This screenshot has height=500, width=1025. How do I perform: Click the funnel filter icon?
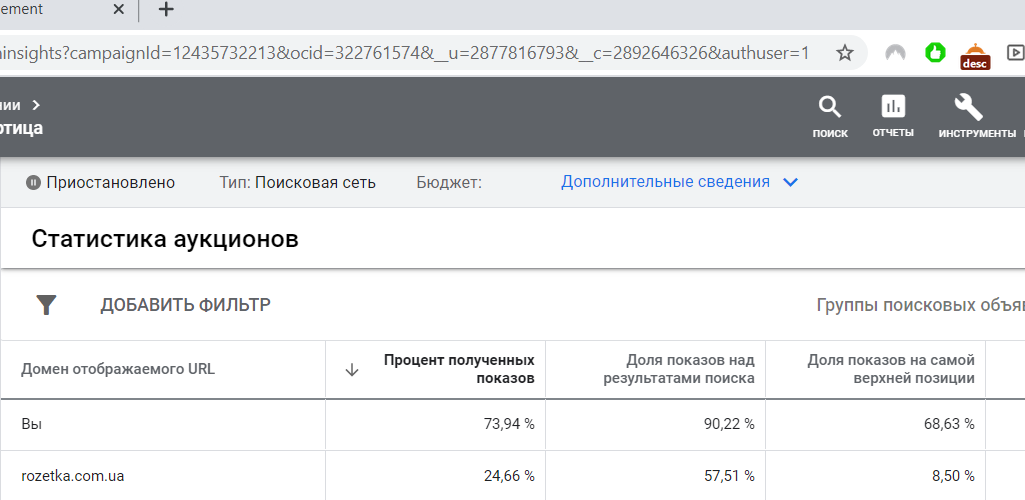point(46,305)
